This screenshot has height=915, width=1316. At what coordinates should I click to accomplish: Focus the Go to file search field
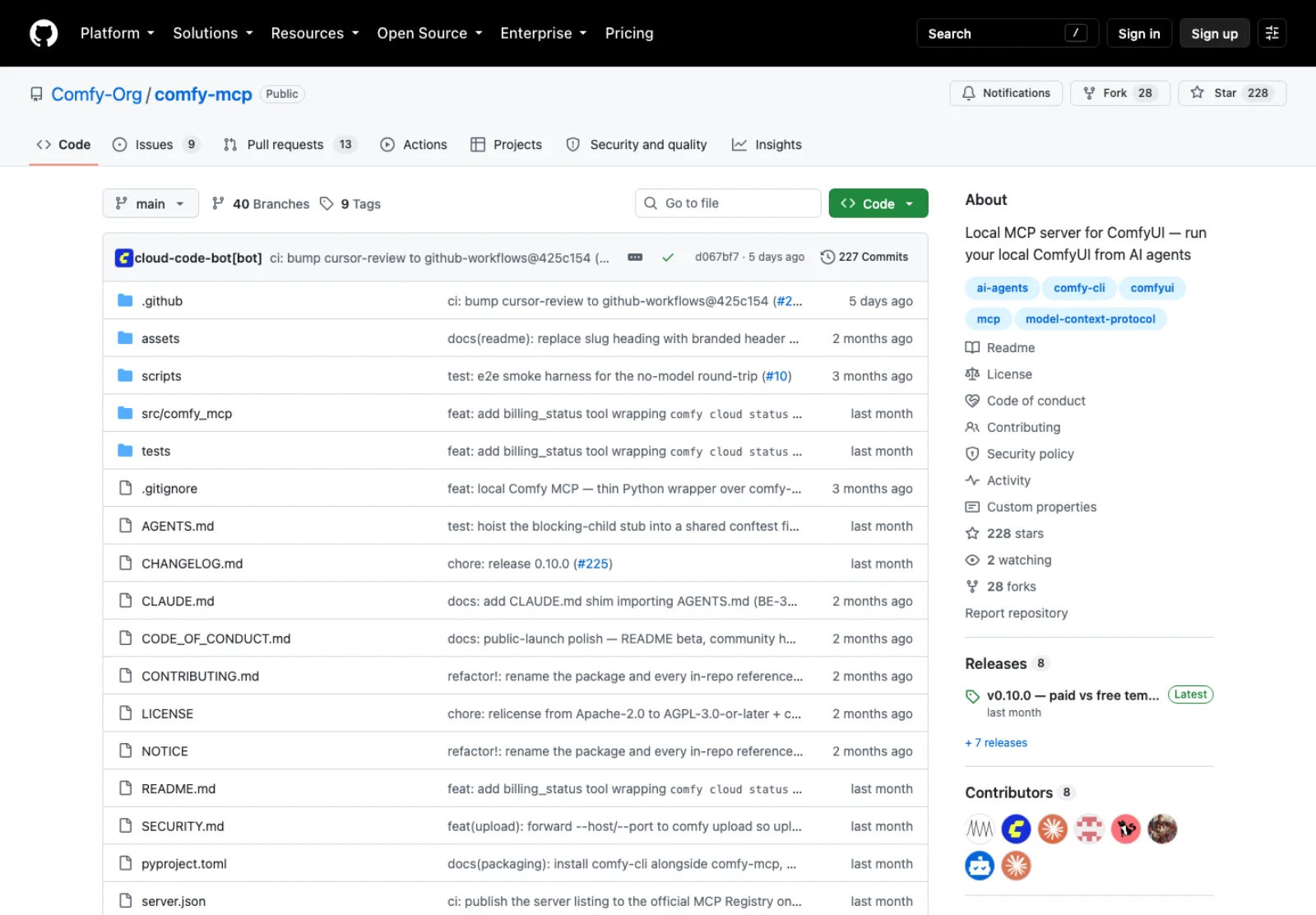click(x=728, y=203)
